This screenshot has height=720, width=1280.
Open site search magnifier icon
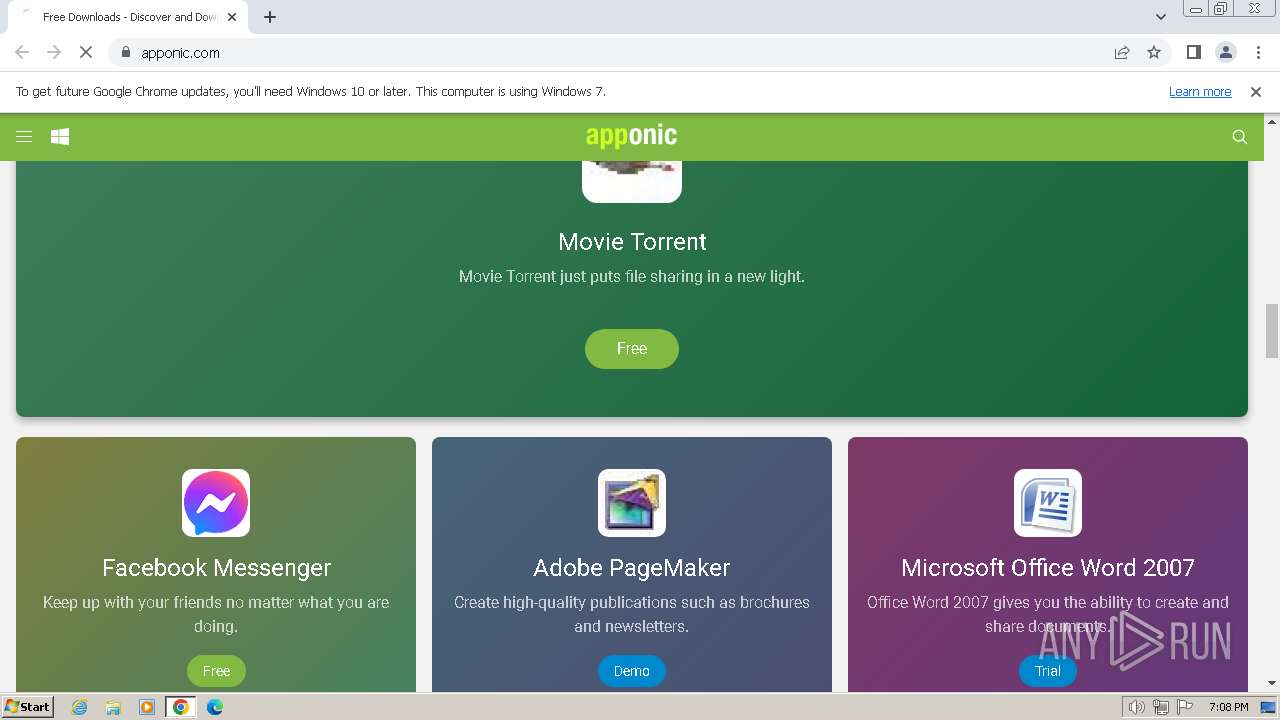tap(1240, 137)
